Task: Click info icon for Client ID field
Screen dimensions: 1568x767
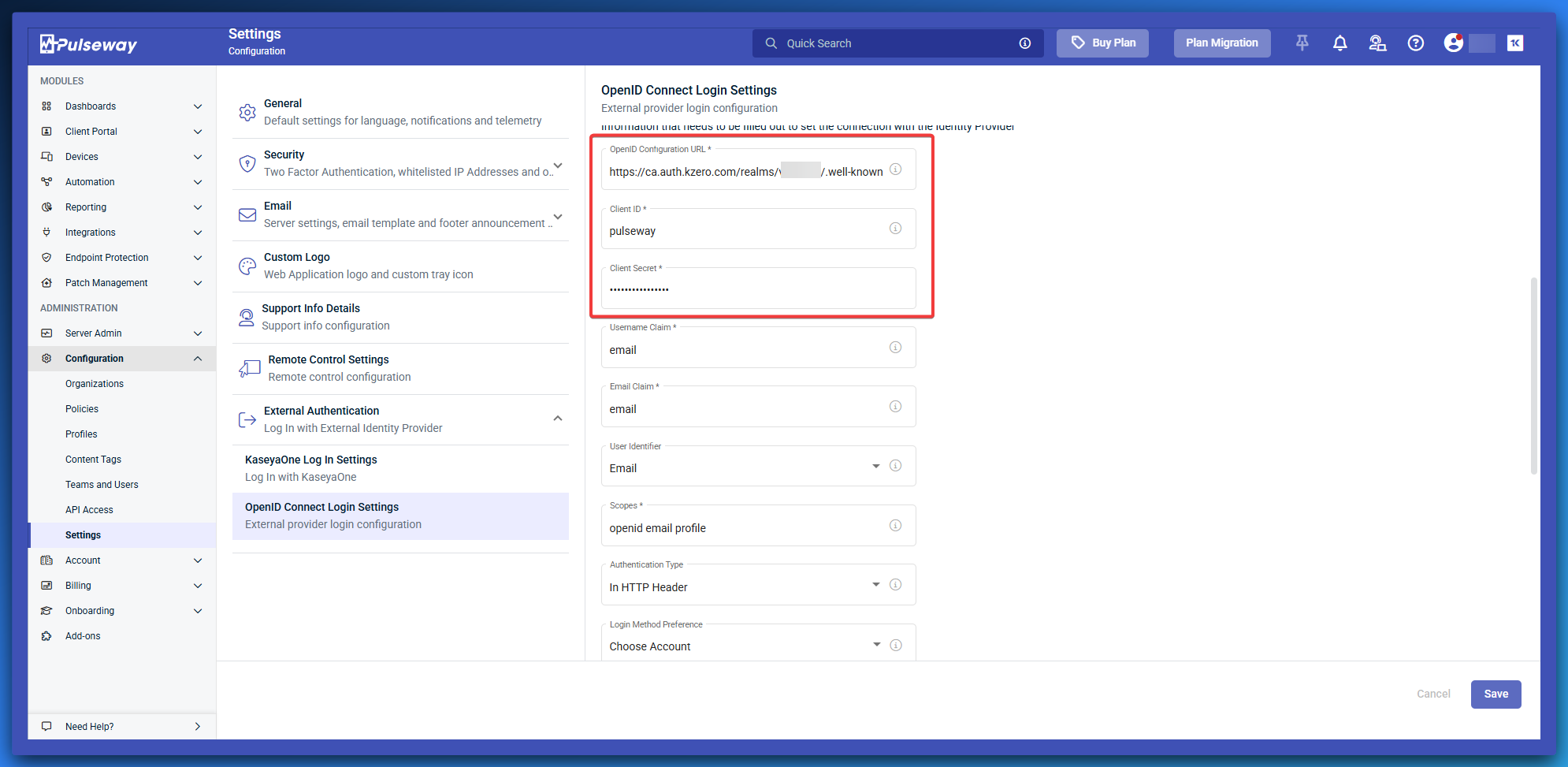Action: tap(895, 229)
